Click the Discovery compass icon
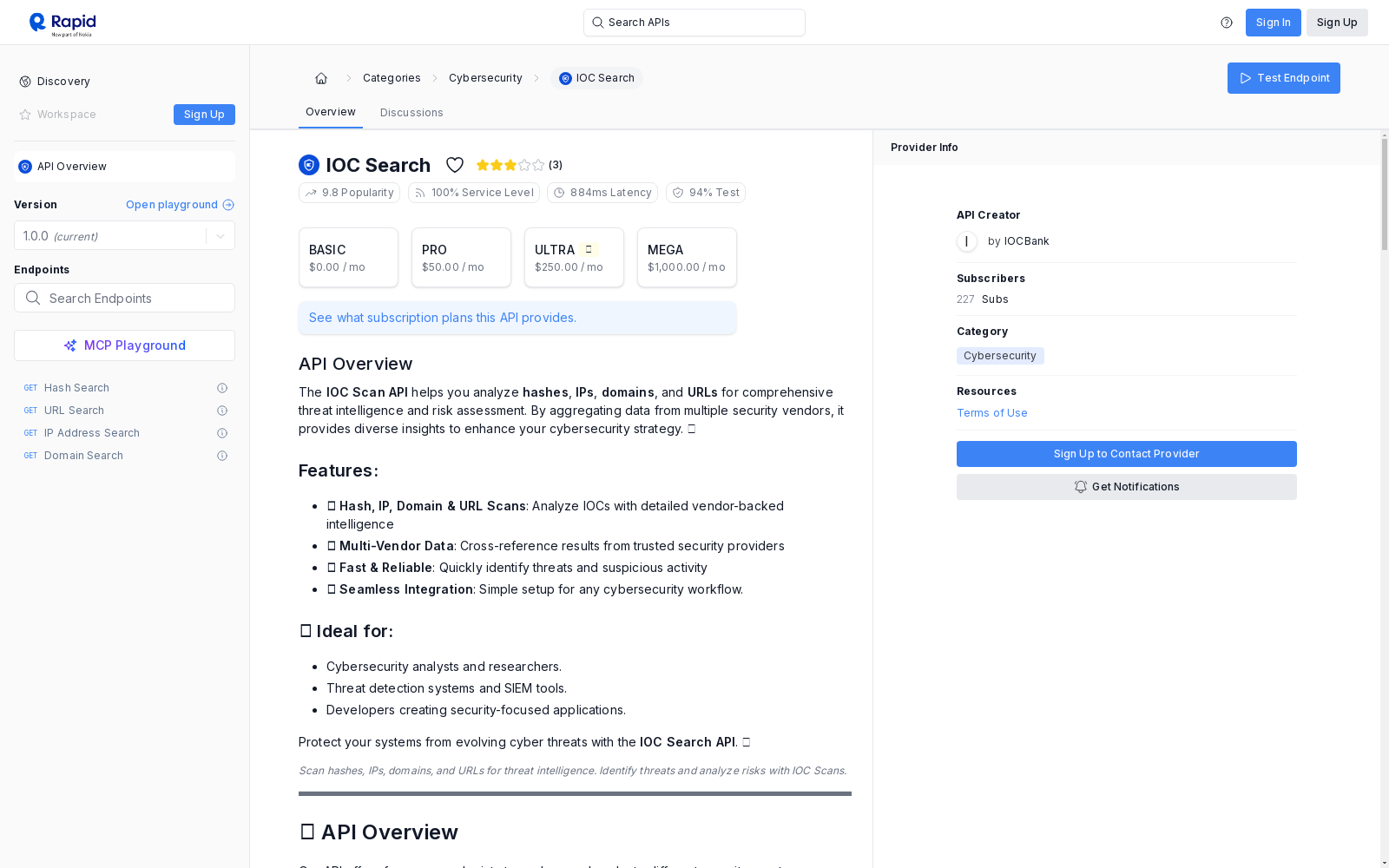 click(25, 82)
